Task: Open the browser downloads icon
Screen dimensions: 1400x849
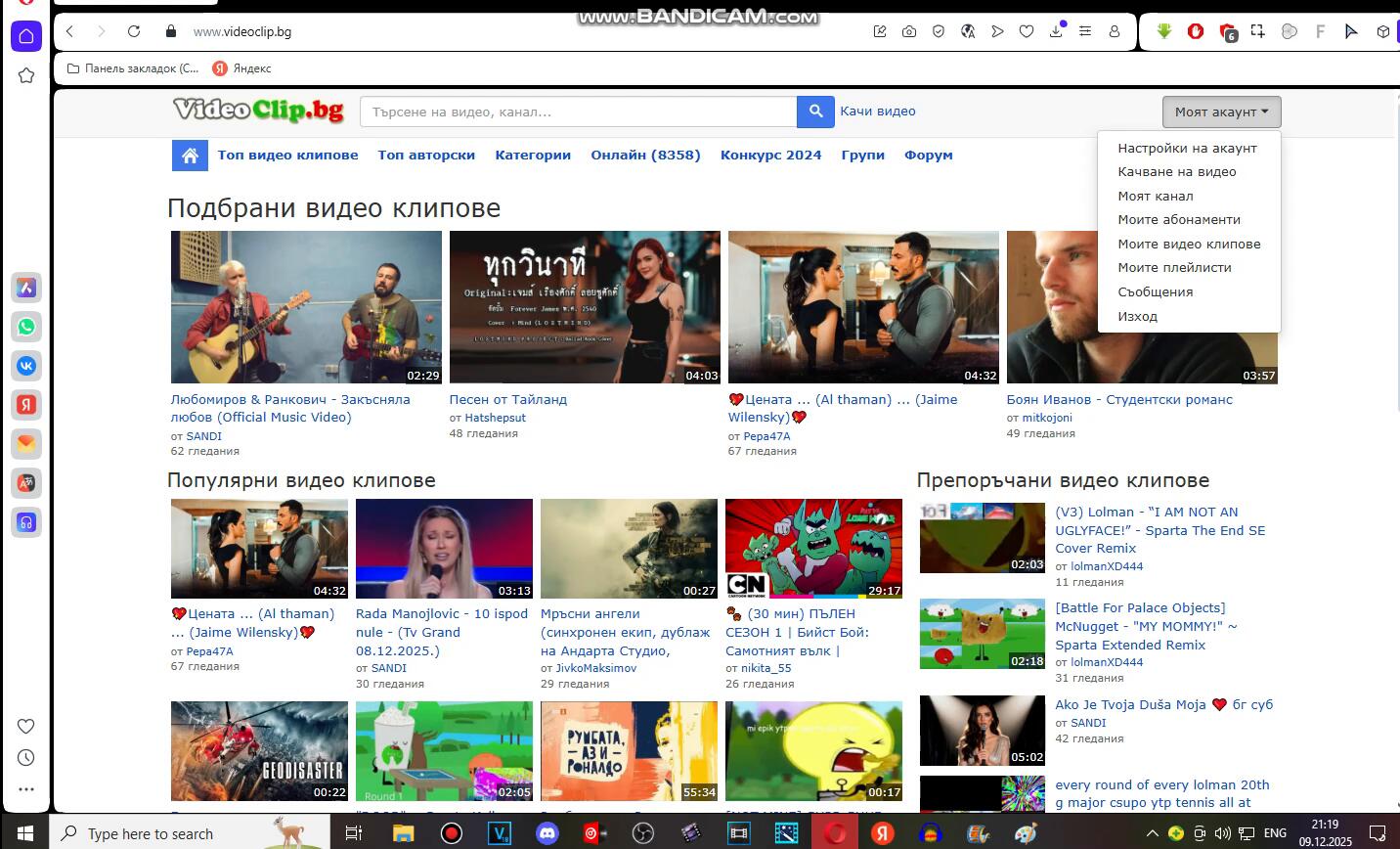Action: coord(1056,31)
